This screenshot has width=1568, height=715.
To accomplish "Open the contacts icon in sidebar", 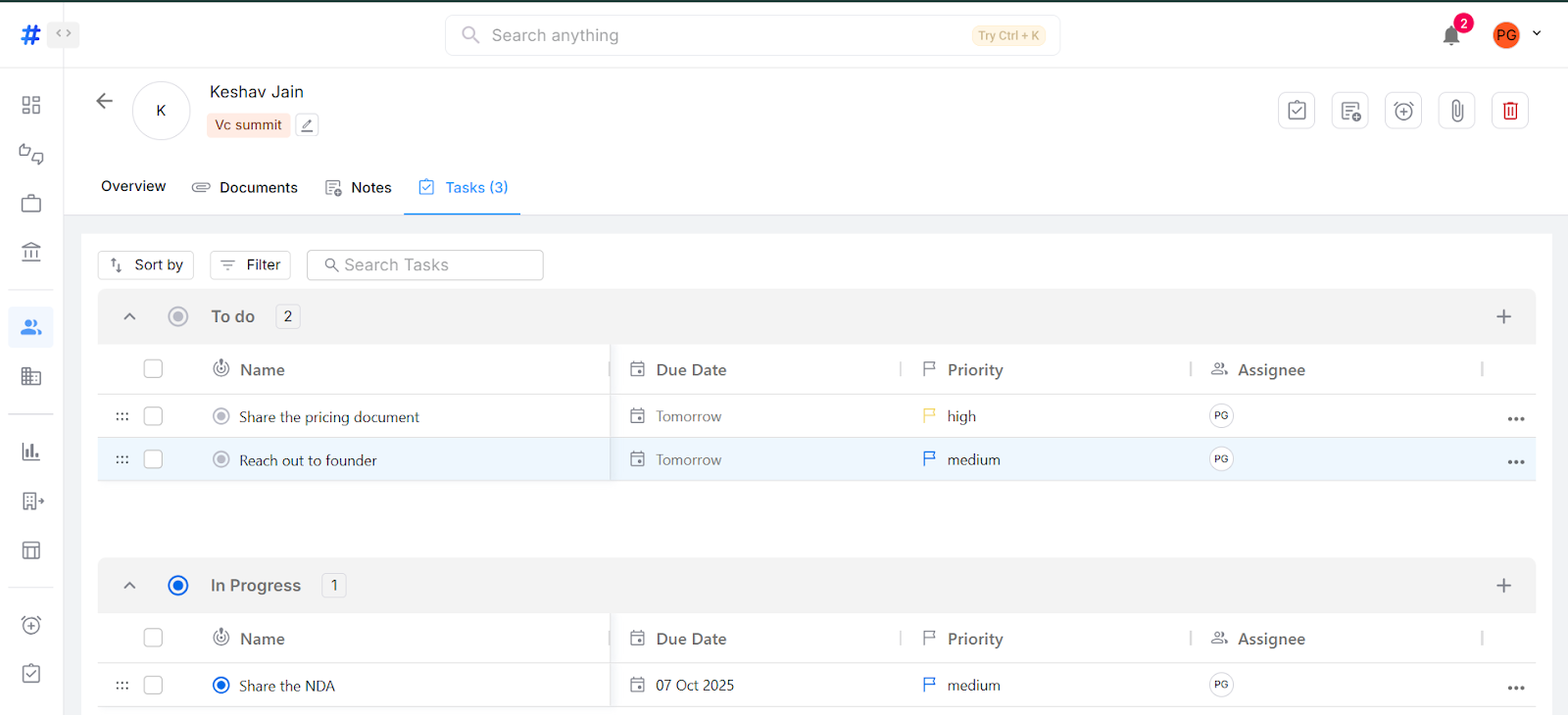I will 31,327.
